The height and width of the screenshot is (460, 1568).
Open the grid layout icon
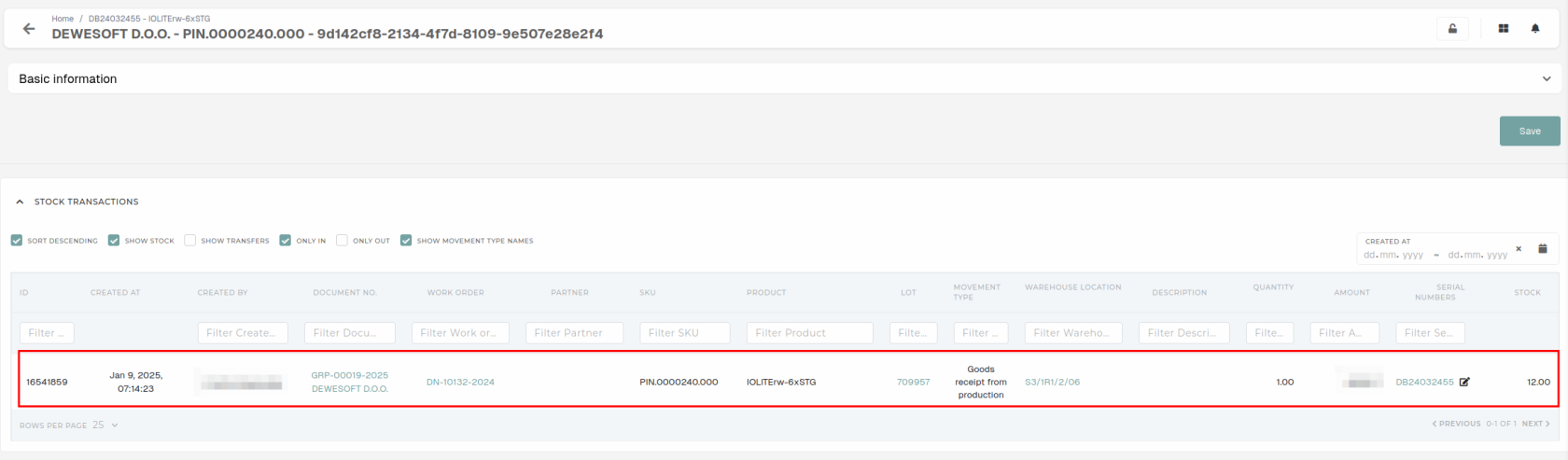1504,29
